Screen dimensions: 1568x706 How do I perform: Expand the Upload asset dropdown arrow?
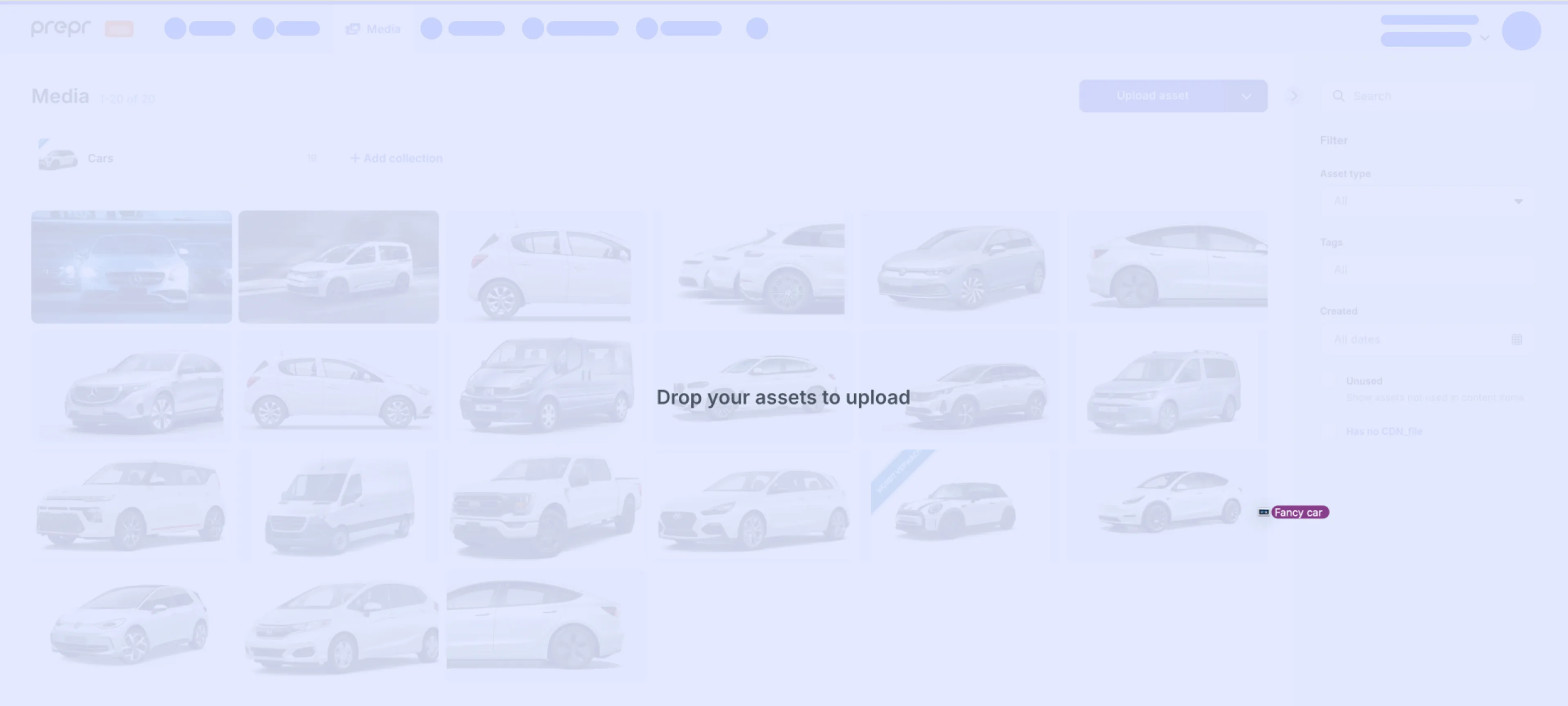coord(1246,96)
